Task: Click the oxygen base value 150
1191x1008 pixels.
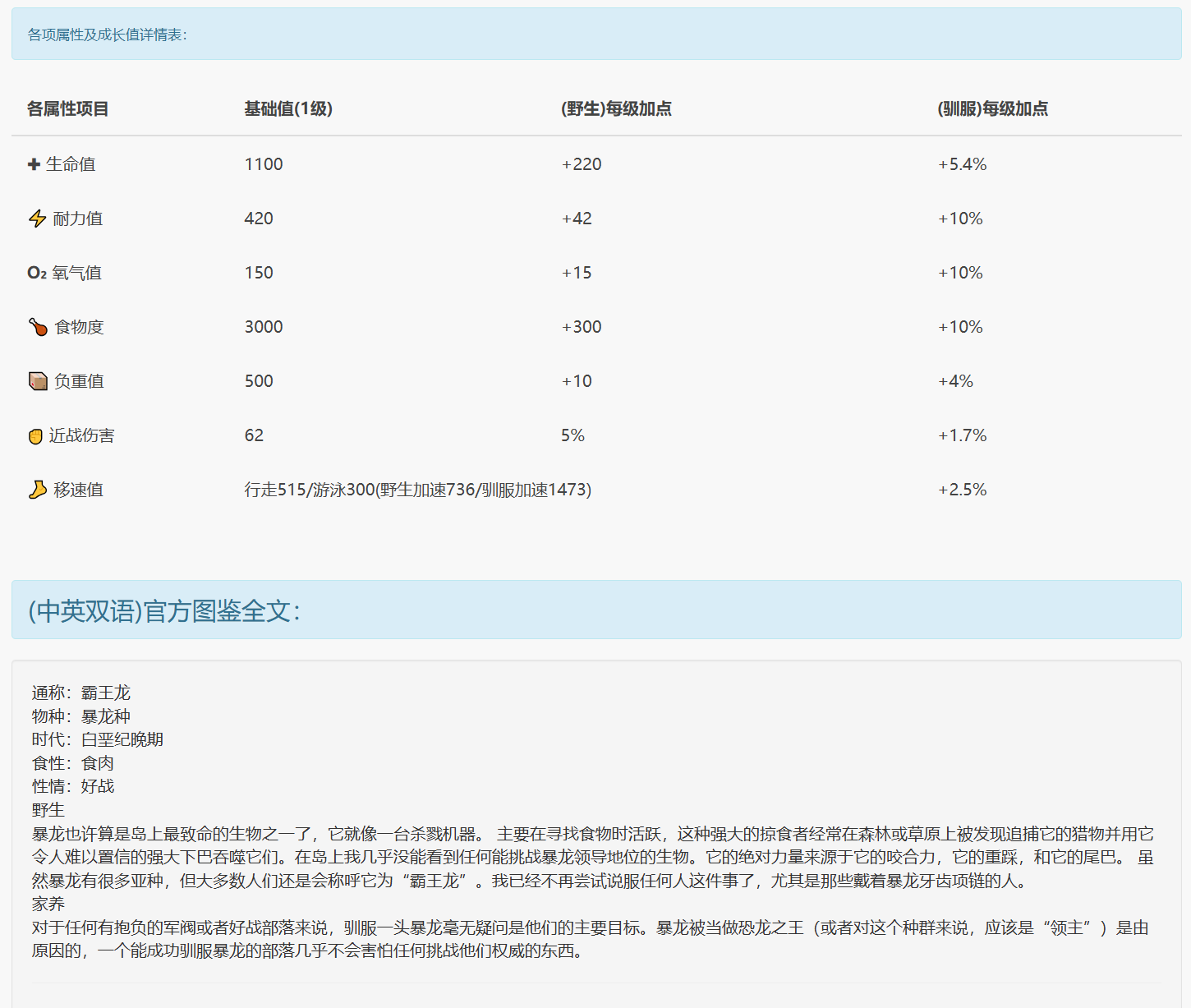Action: pyautogui.click(x=259, y=273)
